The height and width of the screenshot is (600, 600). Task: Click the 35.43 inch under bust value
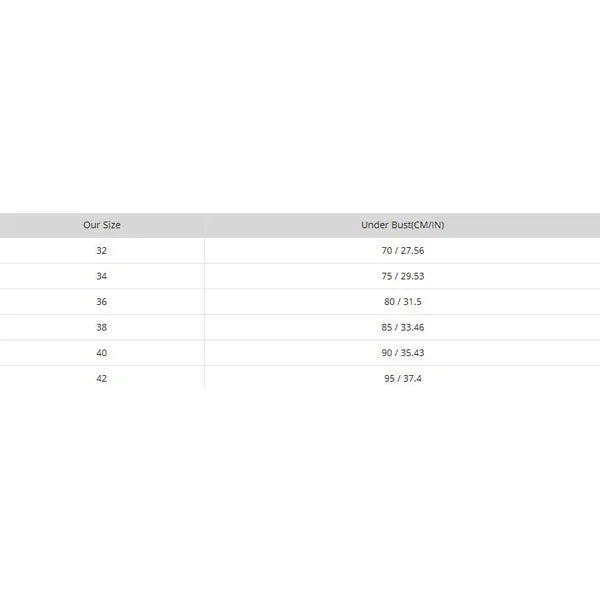click(x=412, y=353)
